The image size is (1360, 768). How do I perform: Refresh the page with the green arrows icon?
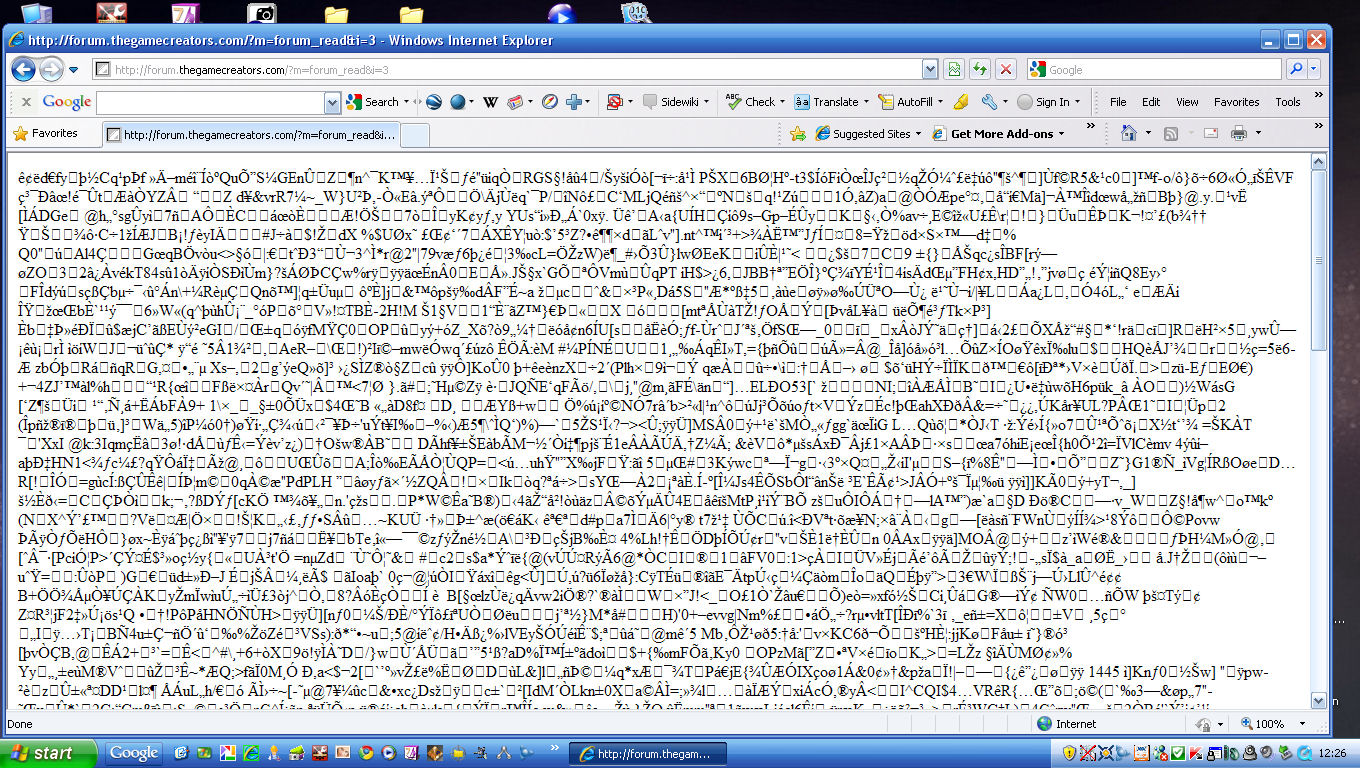tap(980, 70)
